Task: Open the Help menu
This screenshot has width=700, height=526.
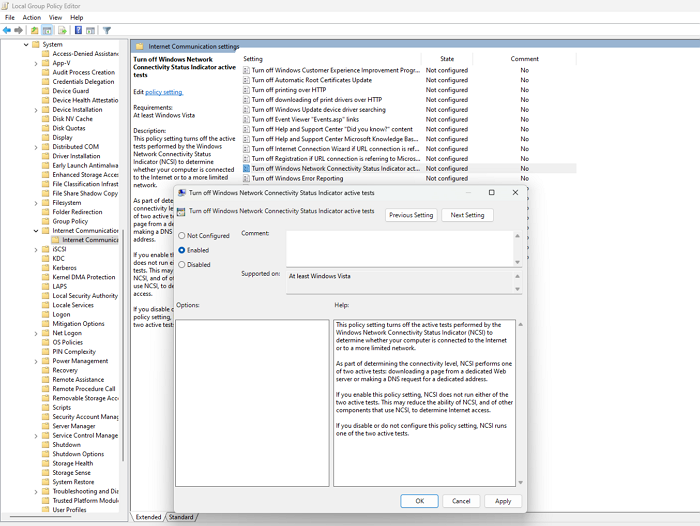Action: point(77,17)
